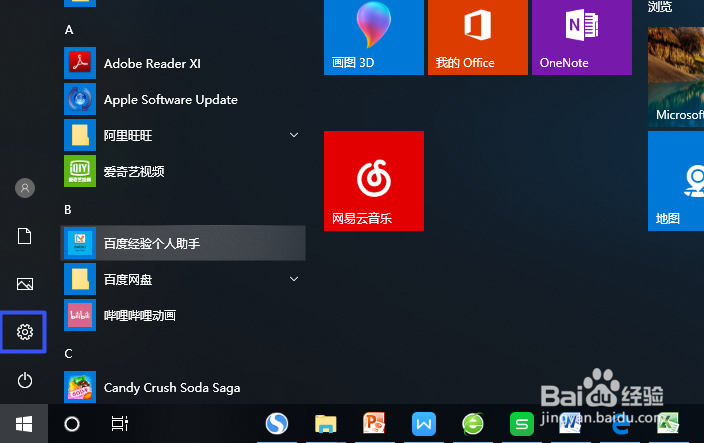Click the letter A section header
Screen dimensions: 704x443
click(69, 30)
